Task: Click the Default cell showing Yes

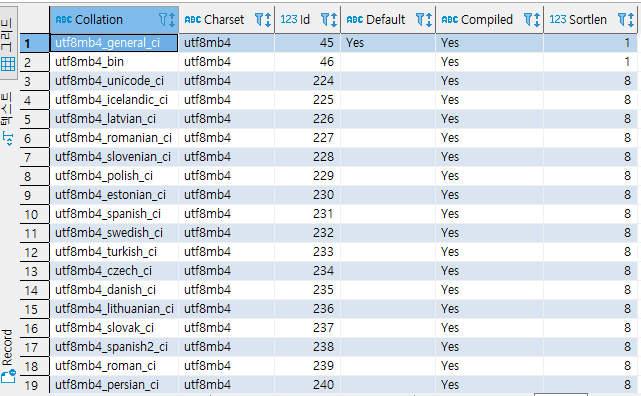Action: (x=388, y=43)
